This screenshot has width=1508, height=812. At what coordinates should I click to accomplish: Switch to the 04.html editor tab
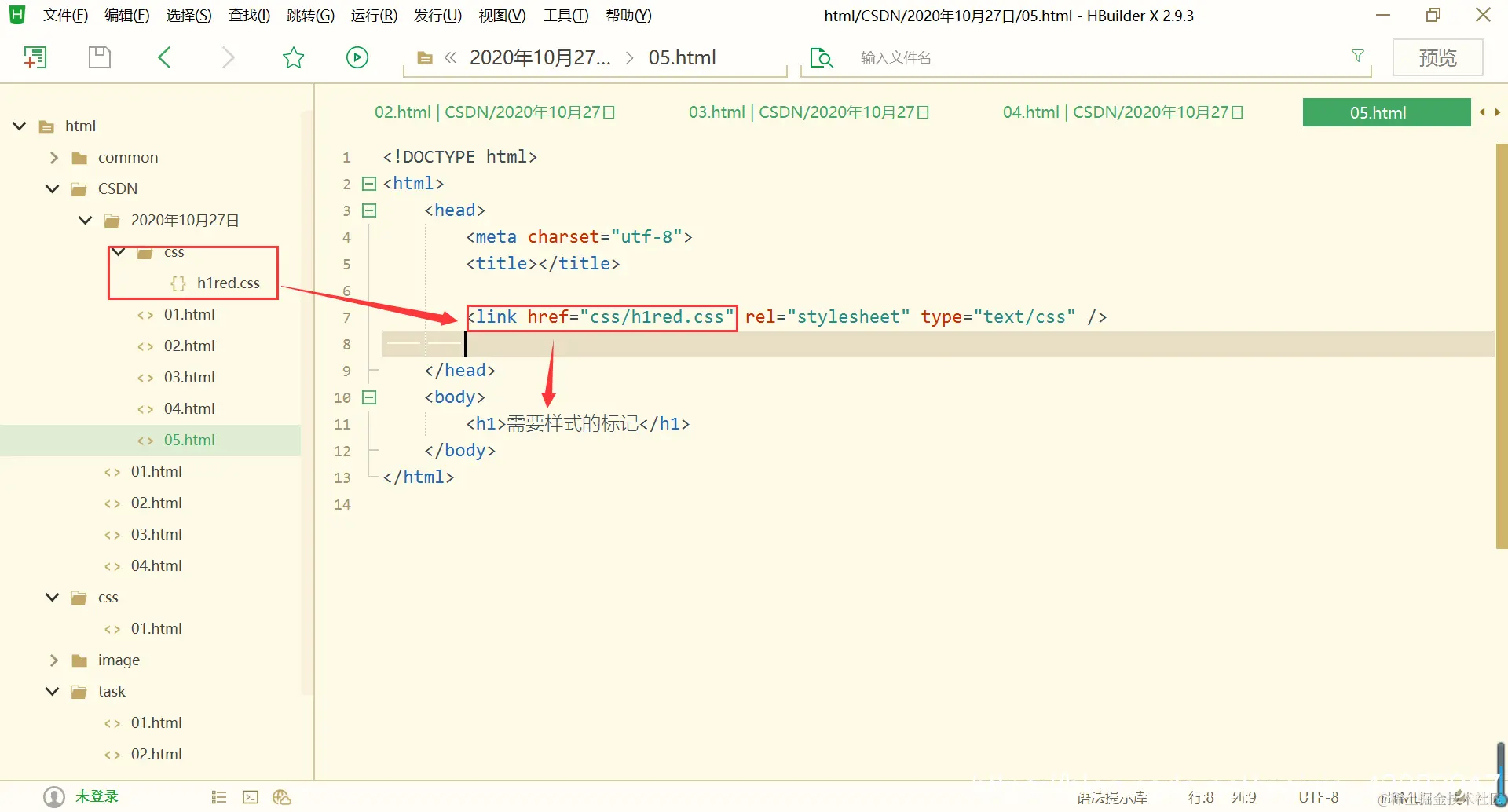[1123, 112]
